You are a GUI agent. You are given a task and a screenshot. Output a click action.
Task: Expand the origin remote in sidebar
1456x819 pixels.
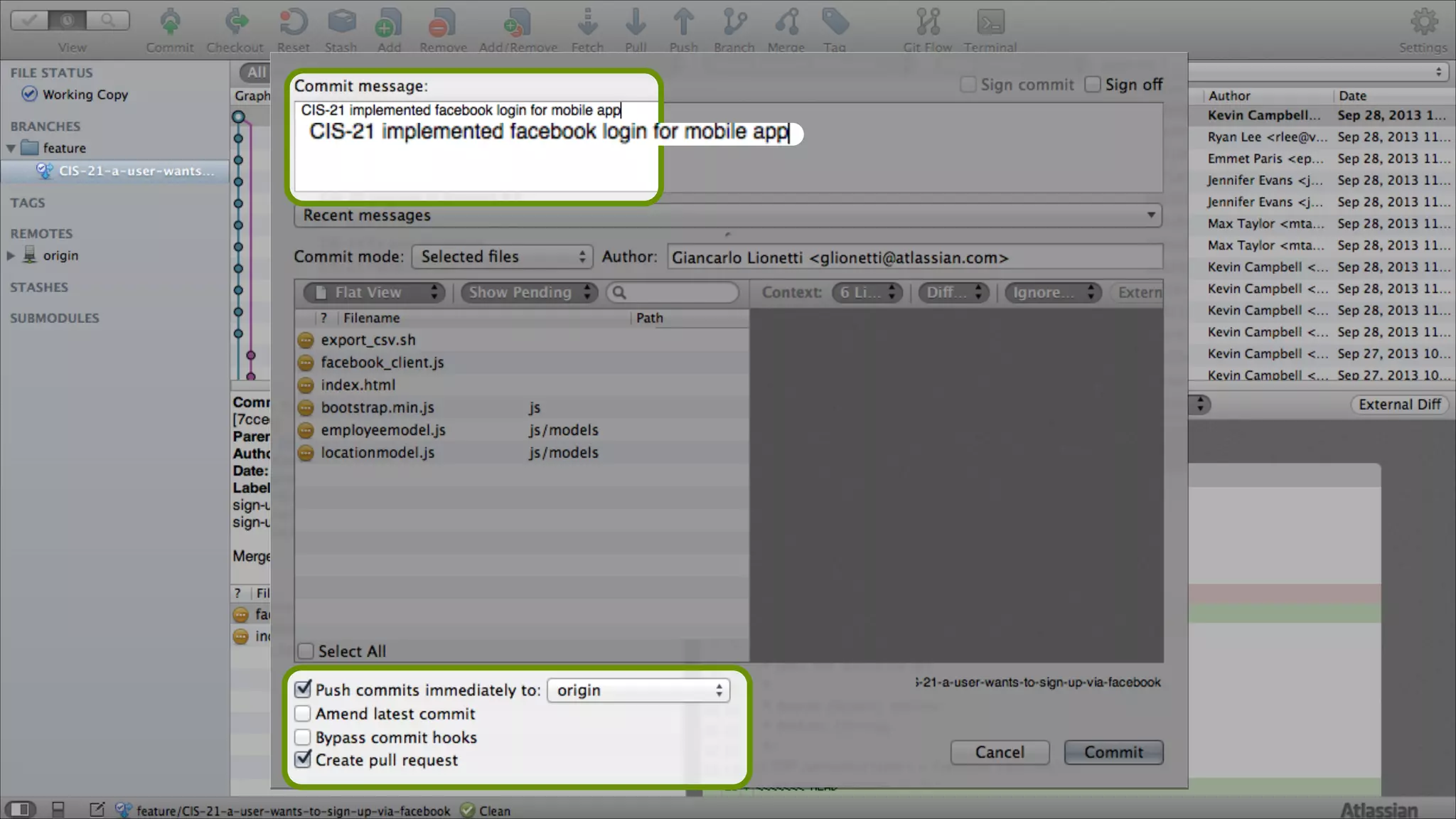(x=11, y=255)
